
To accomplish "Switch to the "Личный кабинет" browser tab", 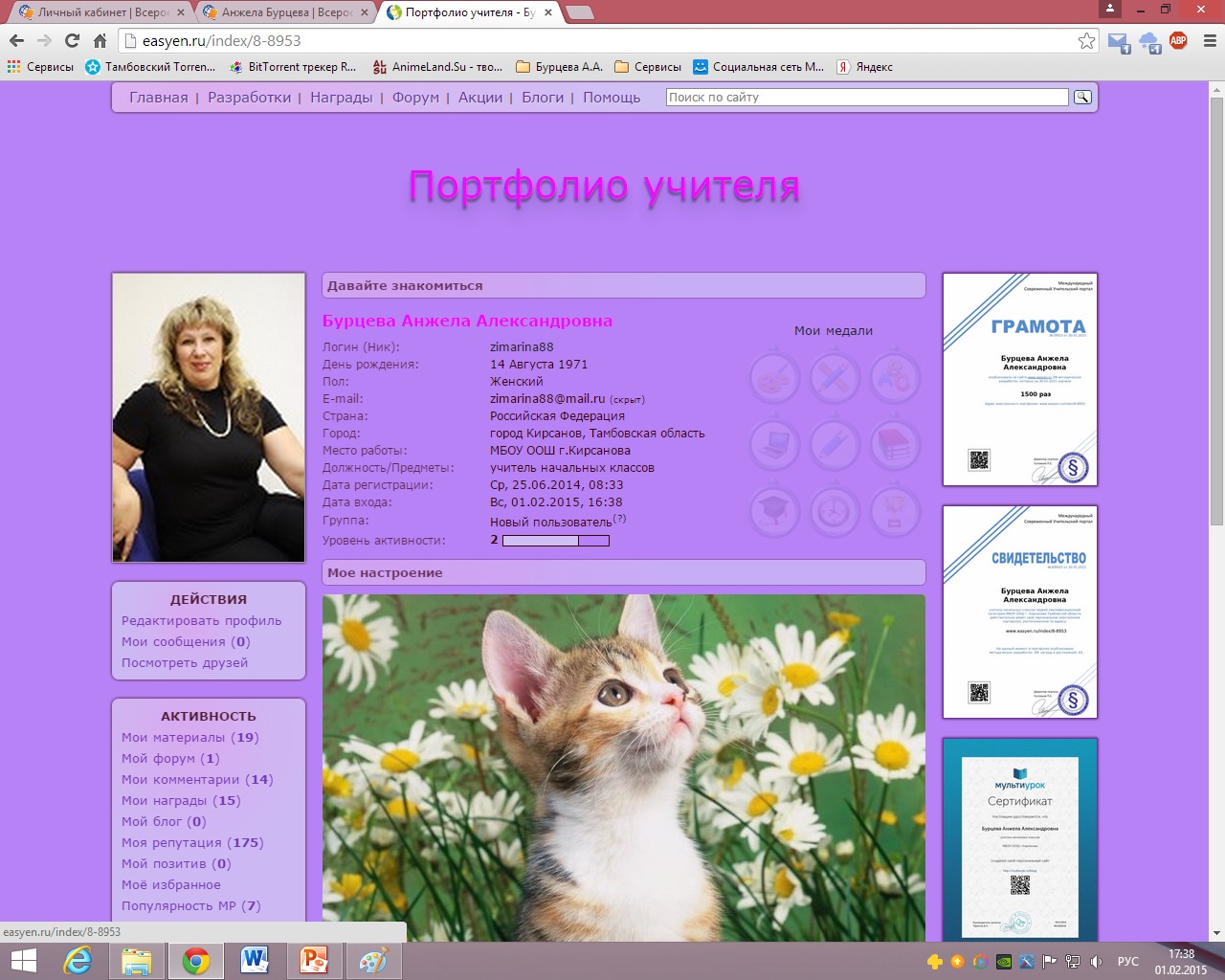I will [96, 12].
